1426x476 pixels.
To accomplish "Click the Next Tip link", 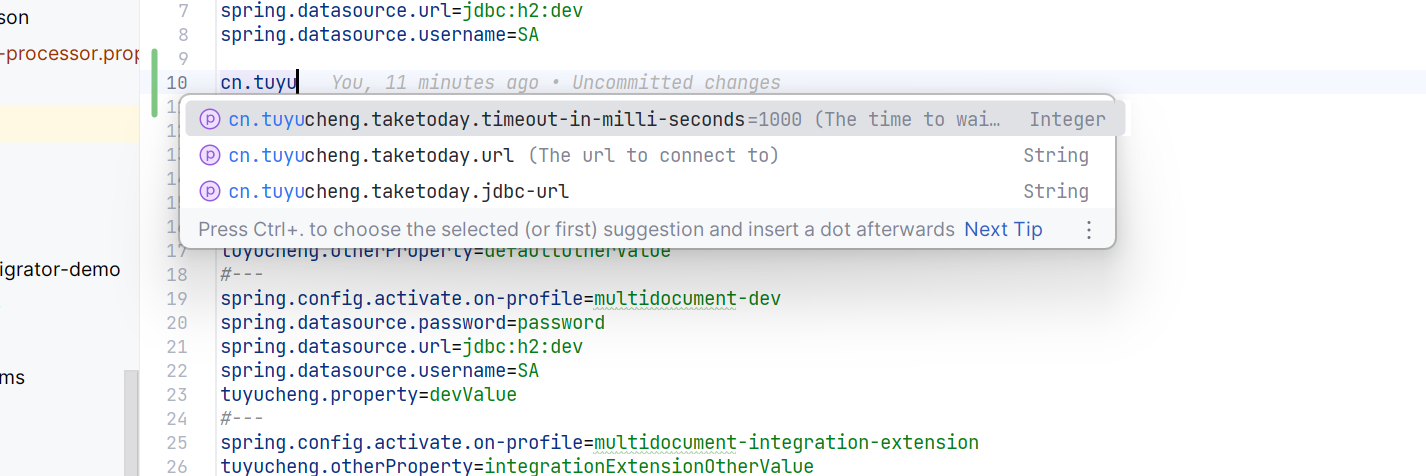I will point(1003,229).
